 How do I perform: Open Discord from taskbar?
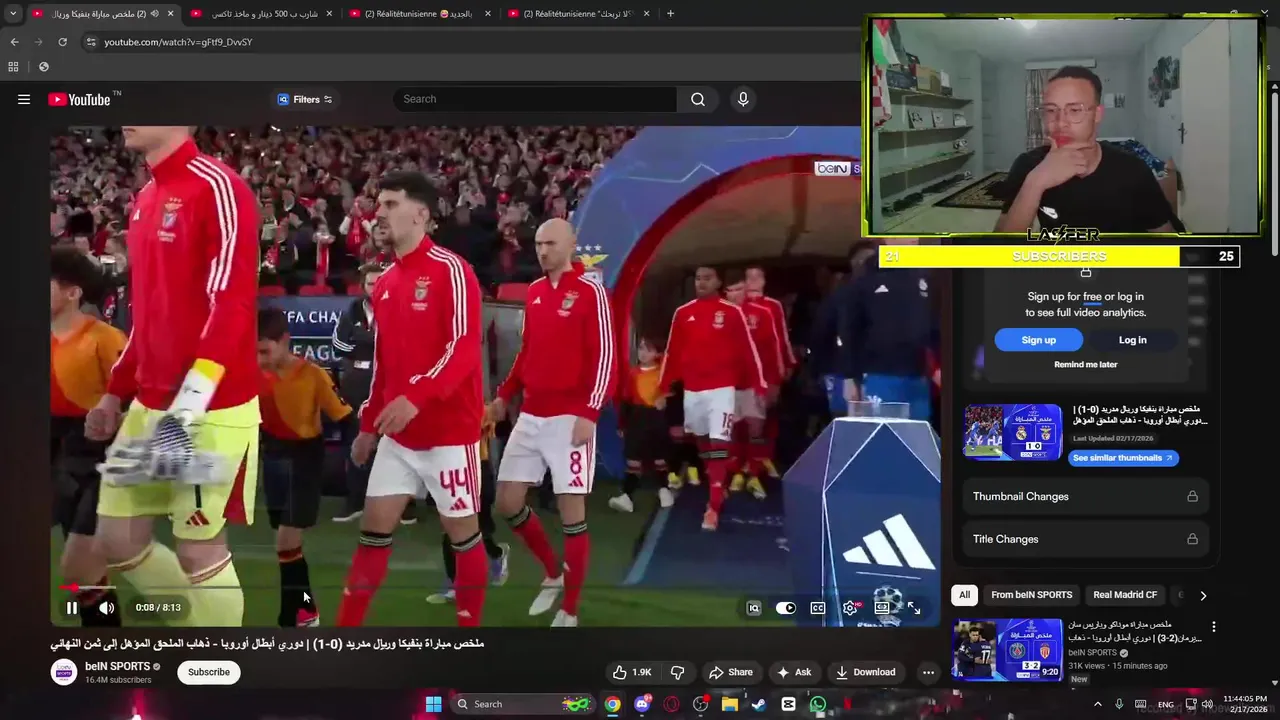tap(642, 704)
